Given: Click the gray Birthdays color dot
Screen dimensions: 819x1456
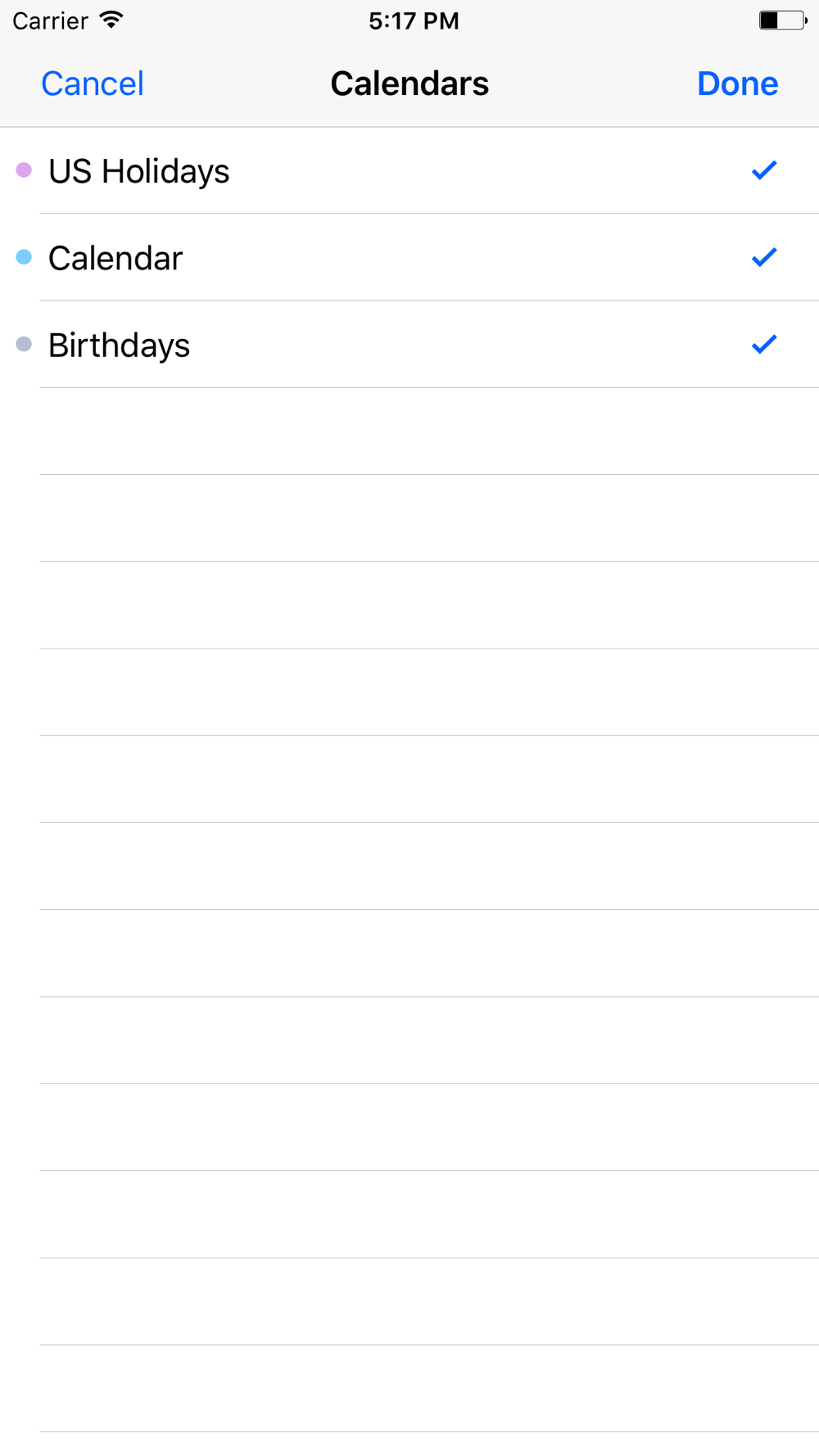Looking at the screenshot, I should point(24,344).
